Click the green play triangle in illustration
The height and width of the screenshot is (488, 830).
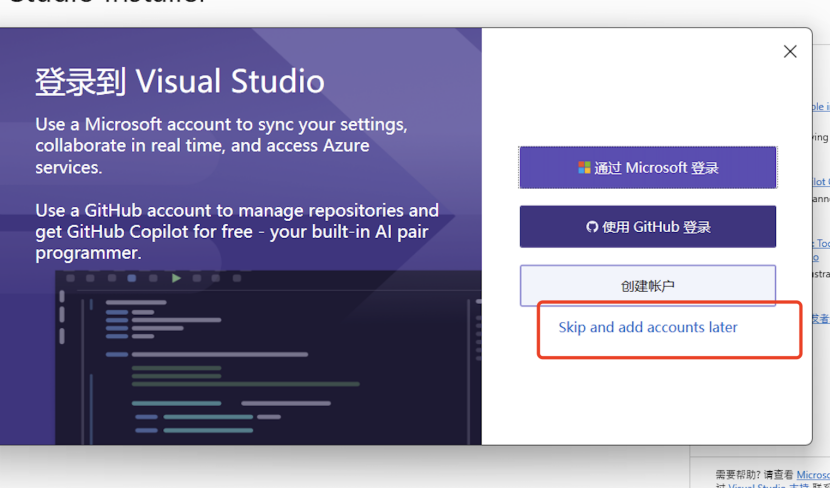pos(176,278)
